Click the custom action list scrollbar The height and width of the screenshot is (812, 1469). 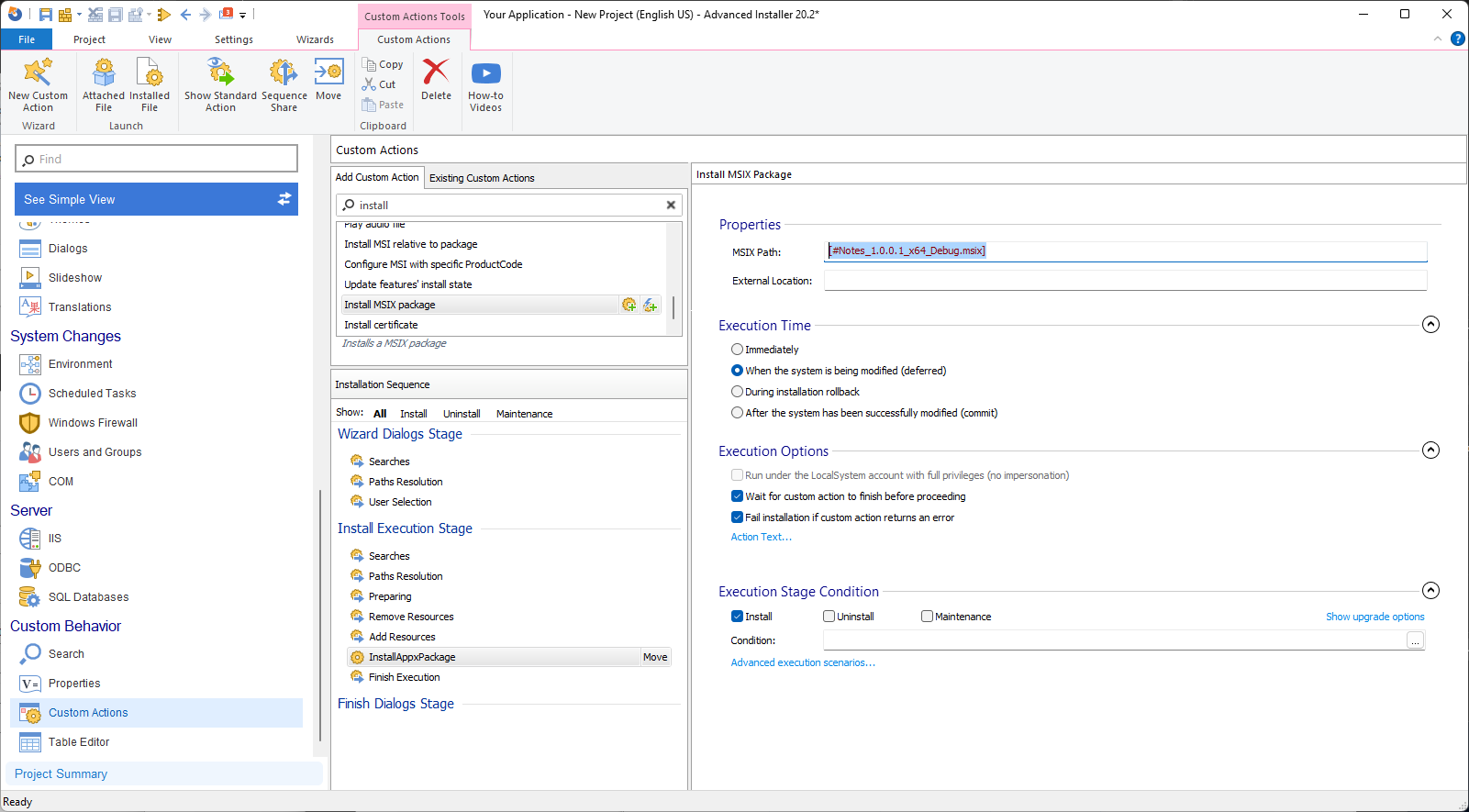[673, 307]
